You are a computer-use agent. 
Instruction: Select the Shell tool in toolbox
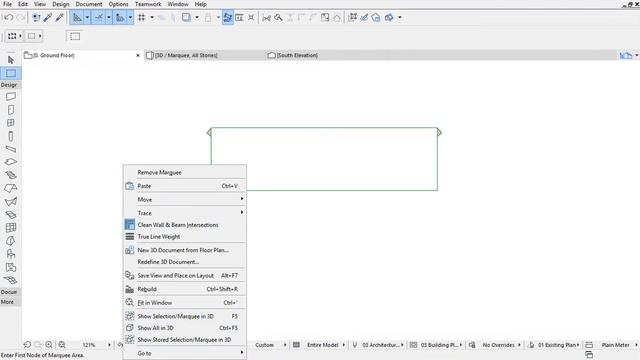tap(11, 201)
